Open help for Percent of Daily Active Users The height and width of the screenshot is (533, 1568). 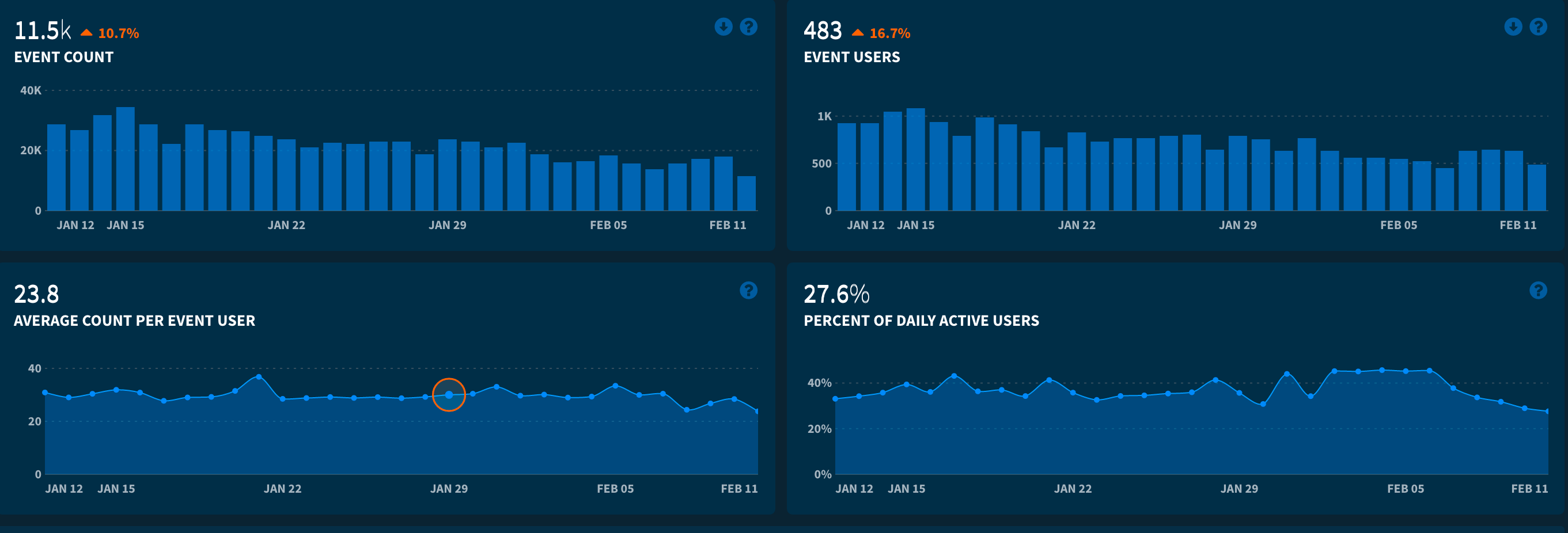click(x=1537, y=290)
